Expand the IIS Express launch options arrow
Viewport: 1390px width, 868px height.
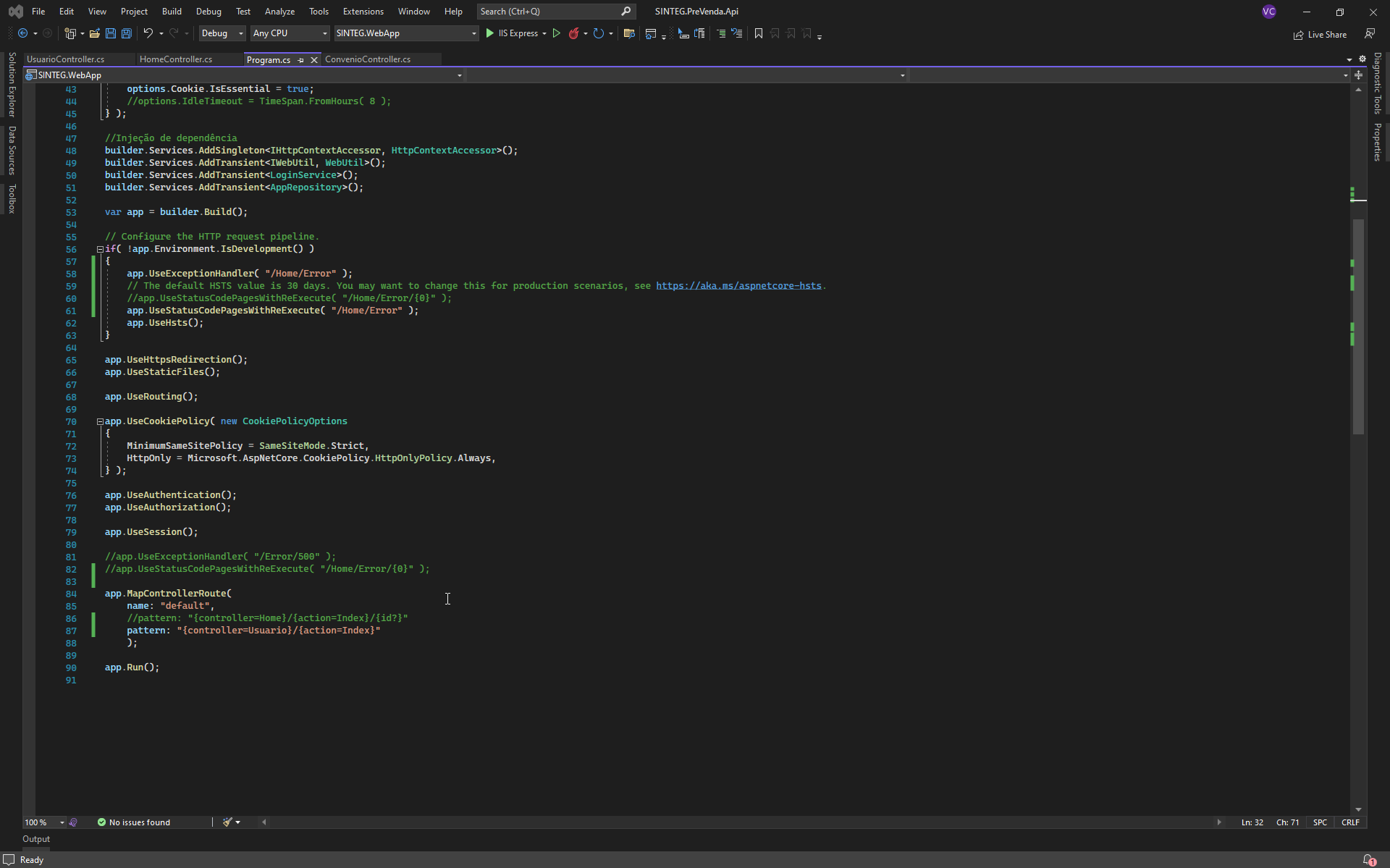[544, 33]
